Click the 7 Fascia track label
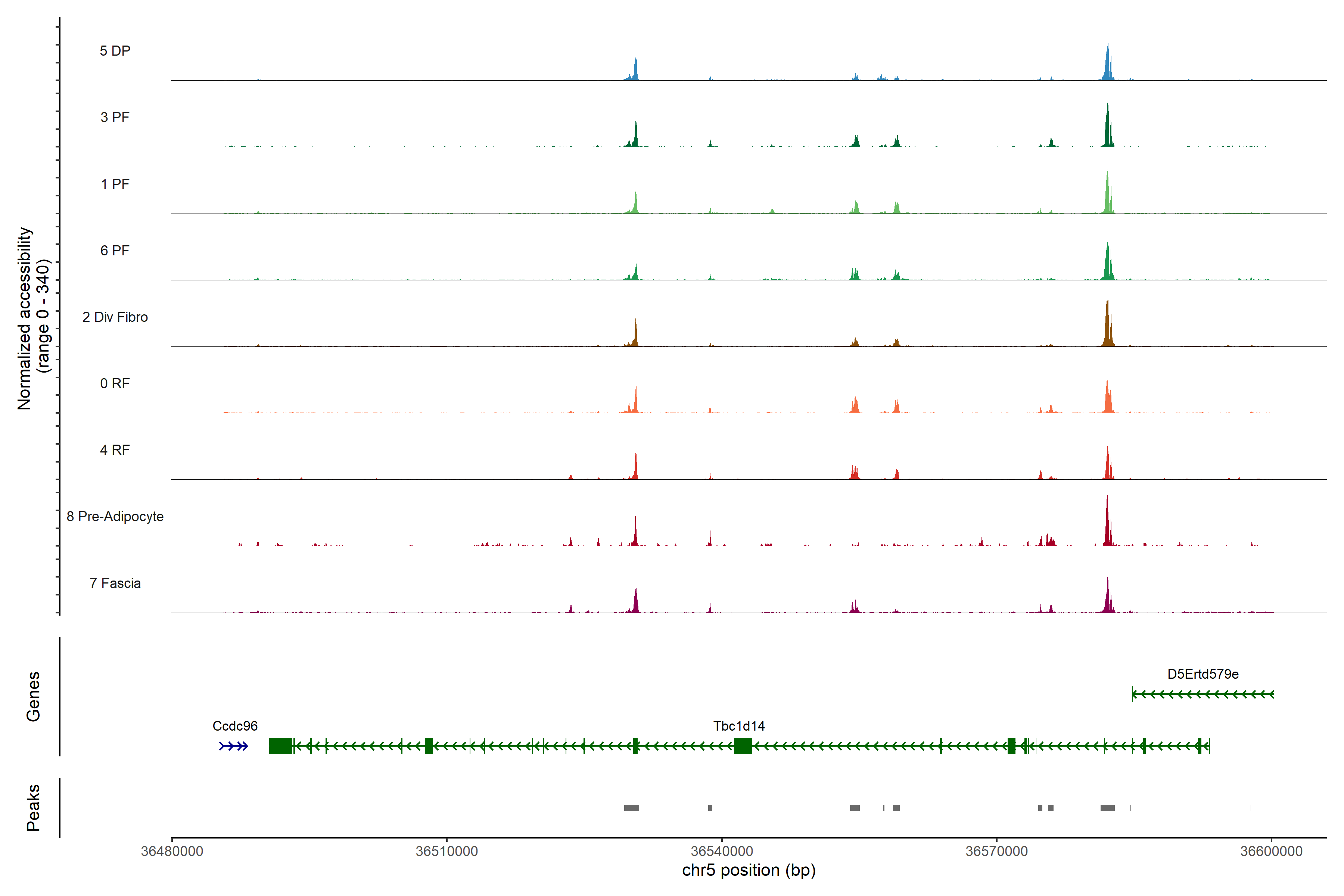Image resolution: width=1344 pixels, height=896 pixels. [x=115, y=584]
